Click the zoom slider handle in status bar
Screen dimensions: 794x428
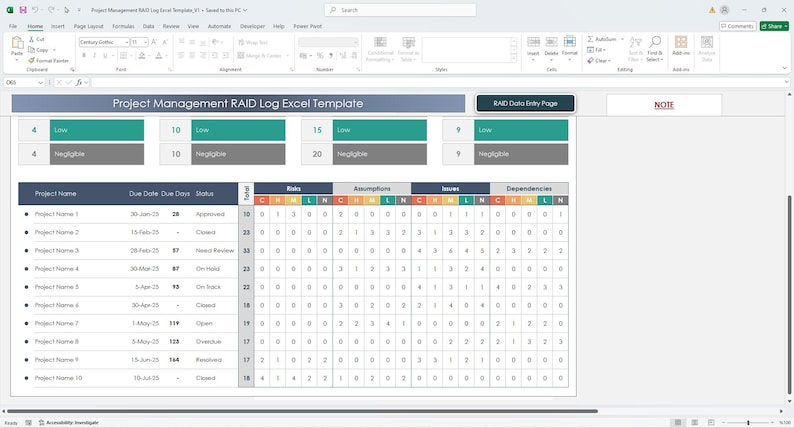point(748,422)
